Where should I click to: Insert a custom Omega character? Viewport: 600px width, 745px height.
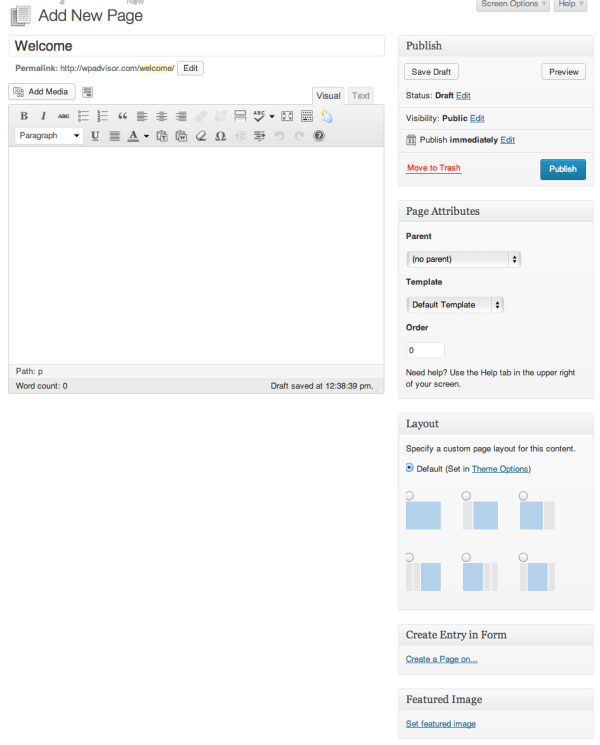tap(220, 136)
